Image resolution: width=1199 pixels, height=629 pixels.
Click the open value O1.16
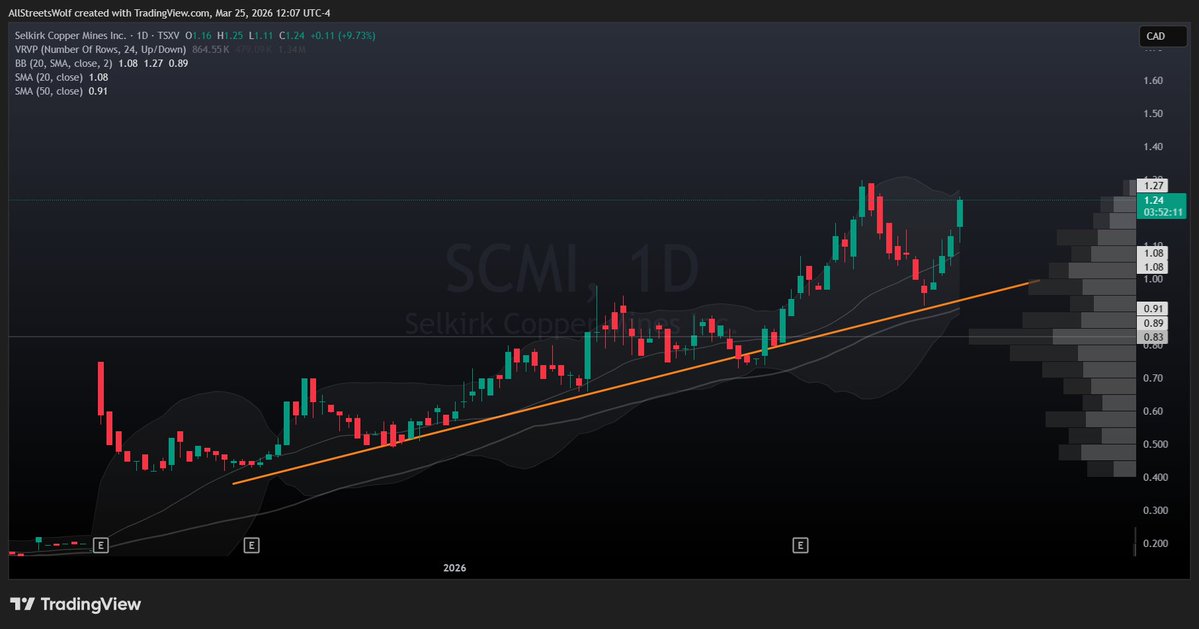(x=198, y=36)
